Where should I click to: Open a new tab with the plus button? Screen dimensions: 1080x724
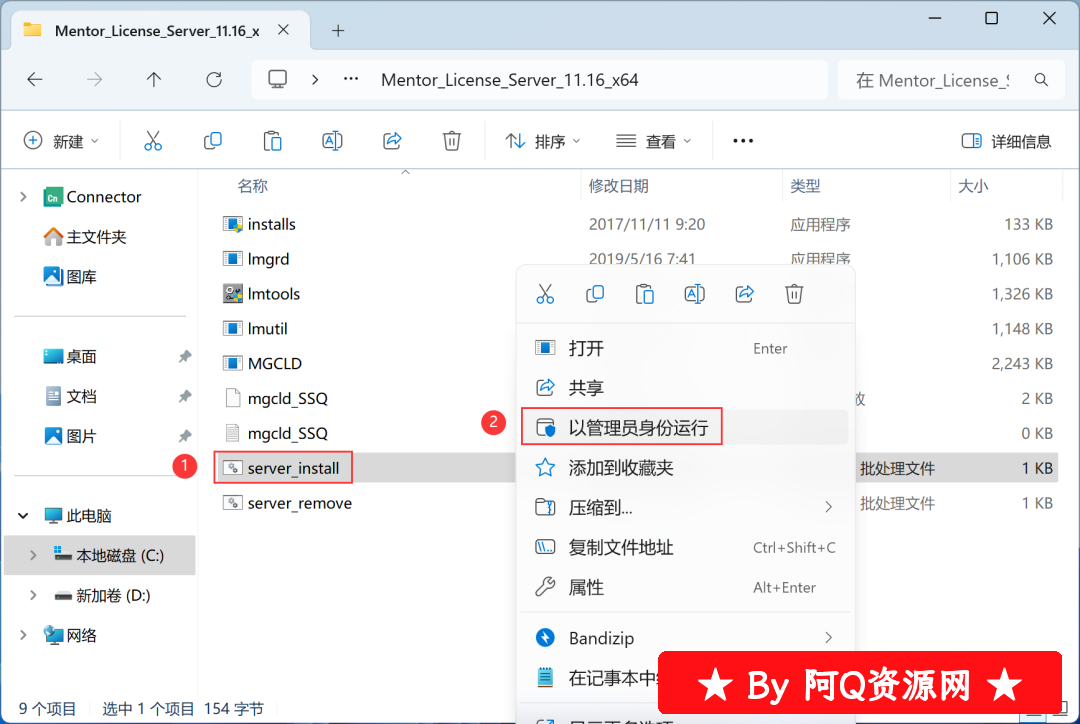click(338, 30)
